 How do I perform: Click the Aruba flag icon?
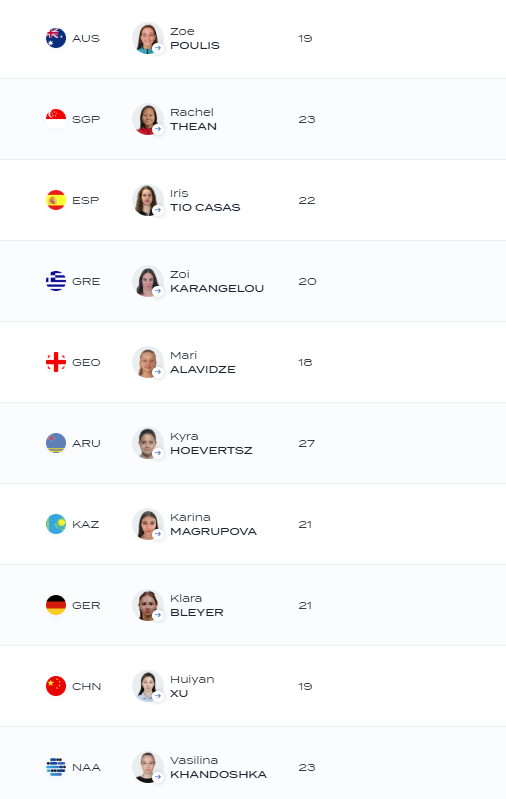56,443
